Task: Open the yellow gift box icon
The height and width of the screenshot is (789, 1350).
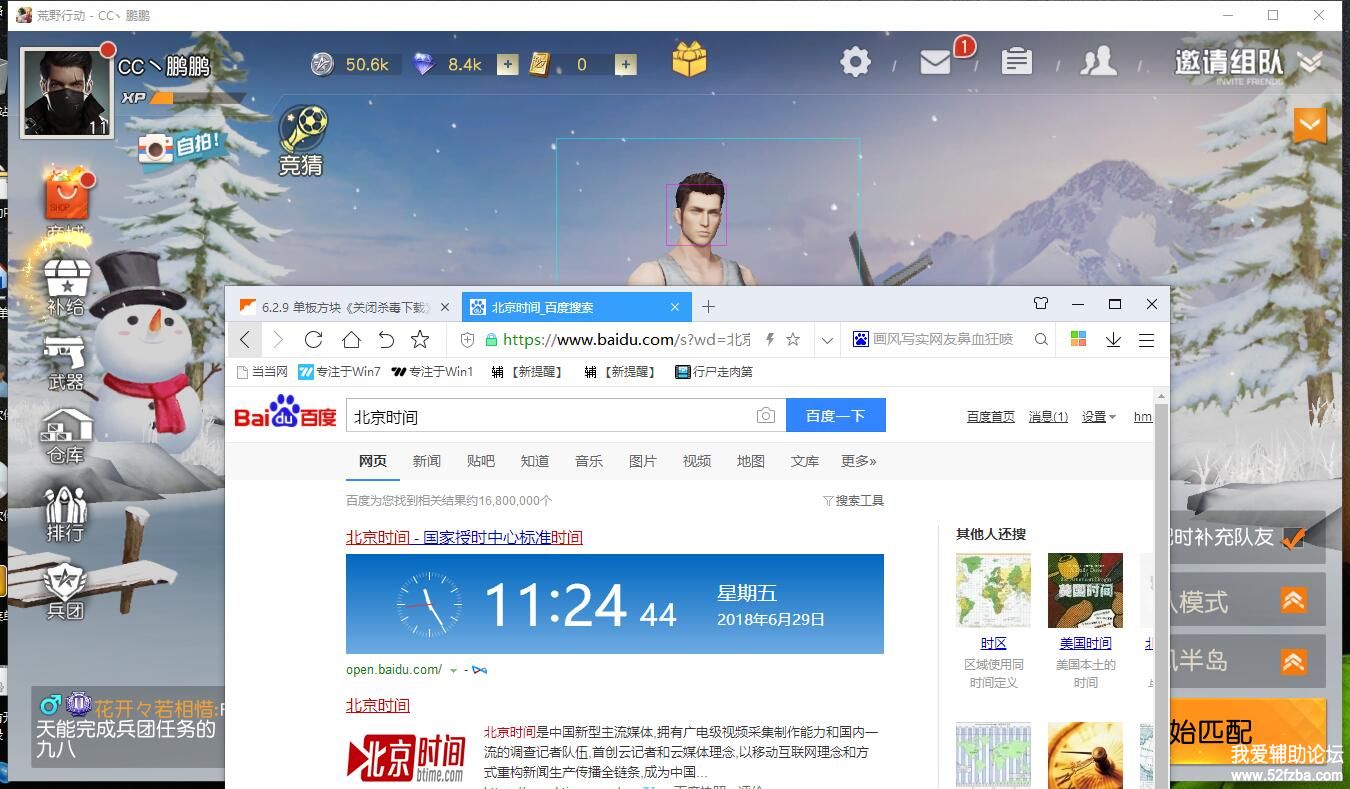Action: pyautogui.click(x=689, y=60)
